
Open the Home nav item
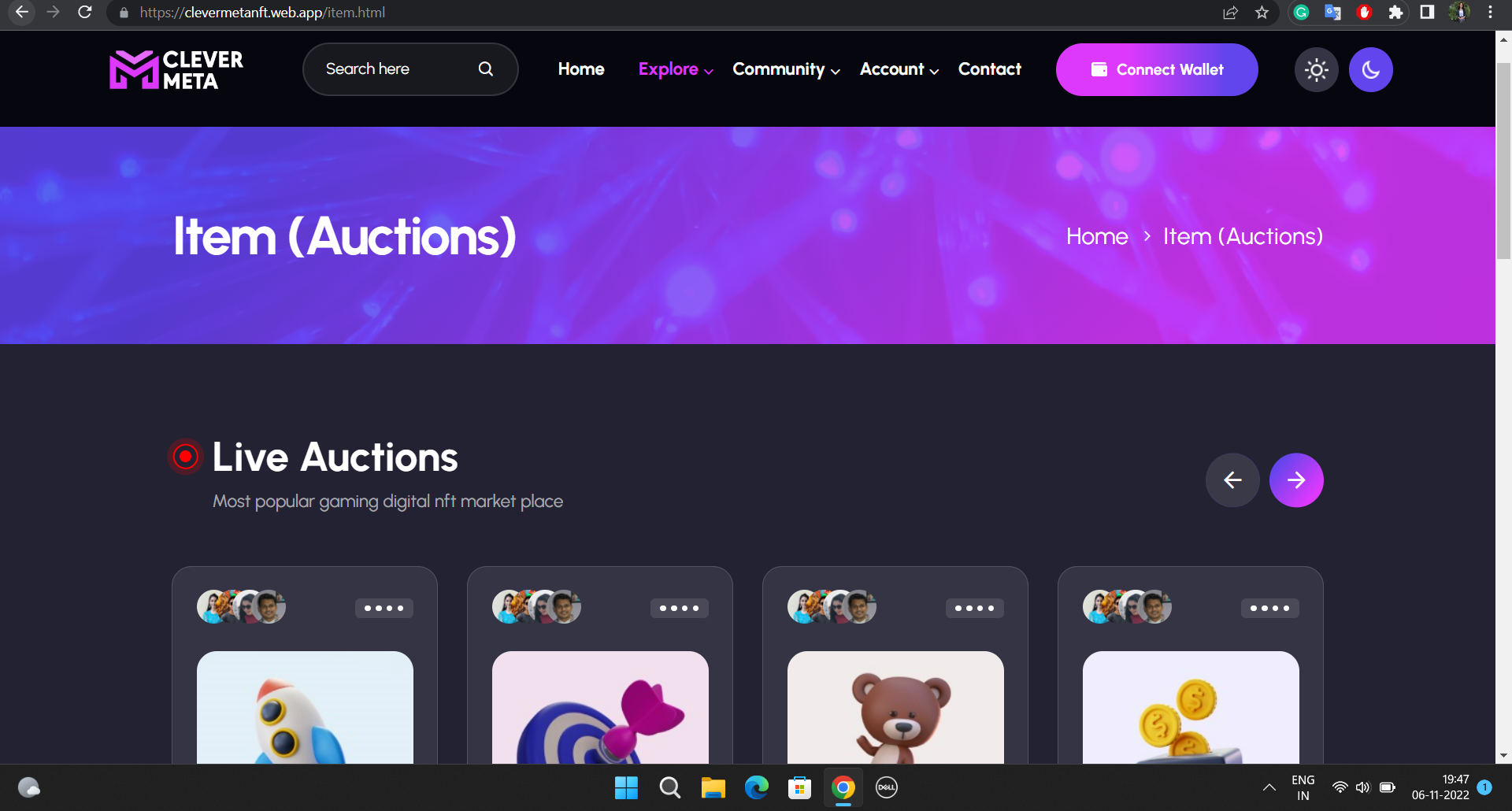(581, 69)
